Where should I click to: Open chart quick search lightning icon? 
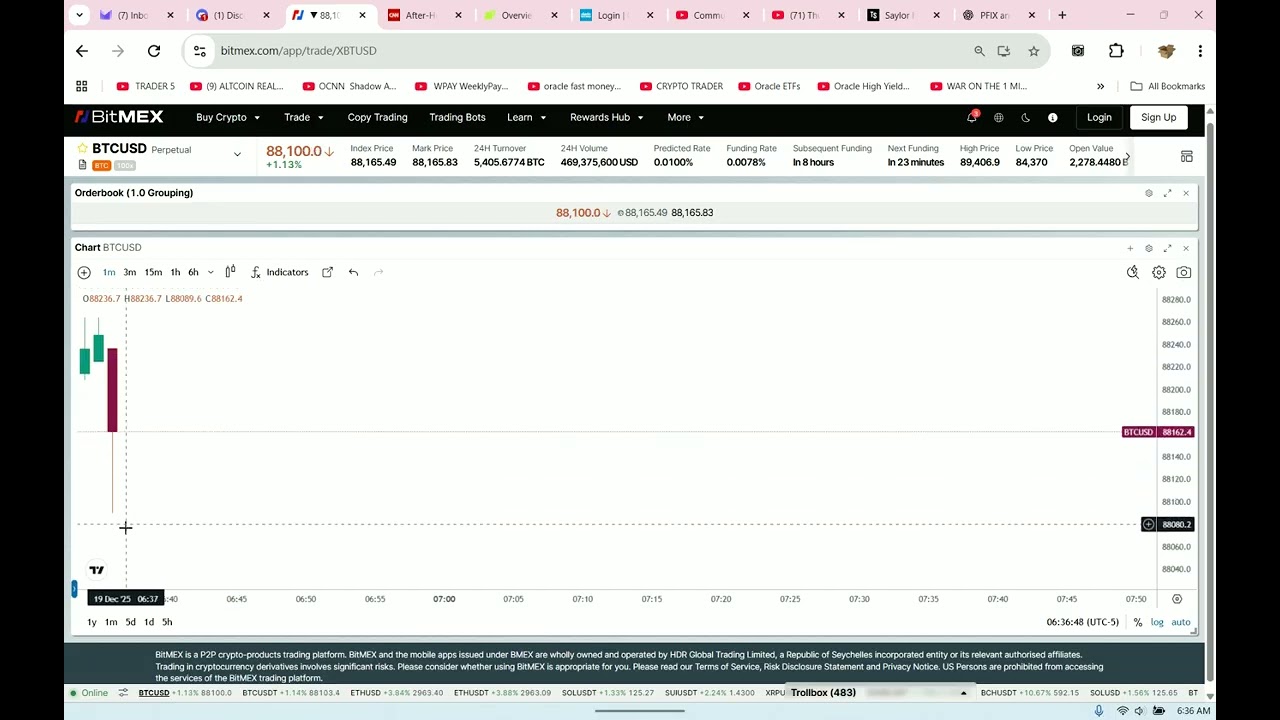pos(1133,272)
